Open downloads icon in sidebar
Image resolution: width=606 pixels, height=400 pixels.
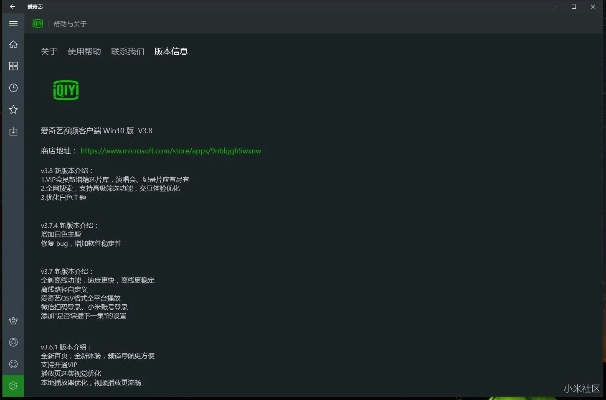point(13,131)
